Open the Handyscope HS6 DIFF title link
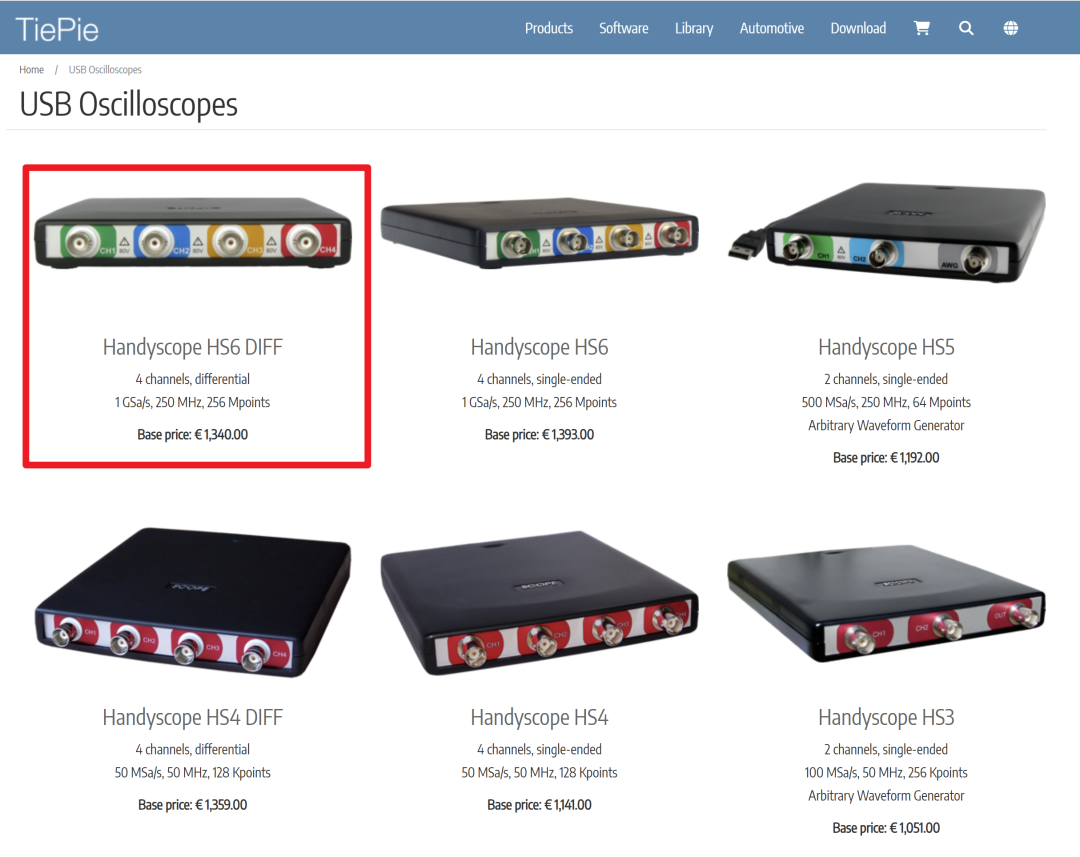The height and width of the screenshot is (857, 1080). click(193, 347)
